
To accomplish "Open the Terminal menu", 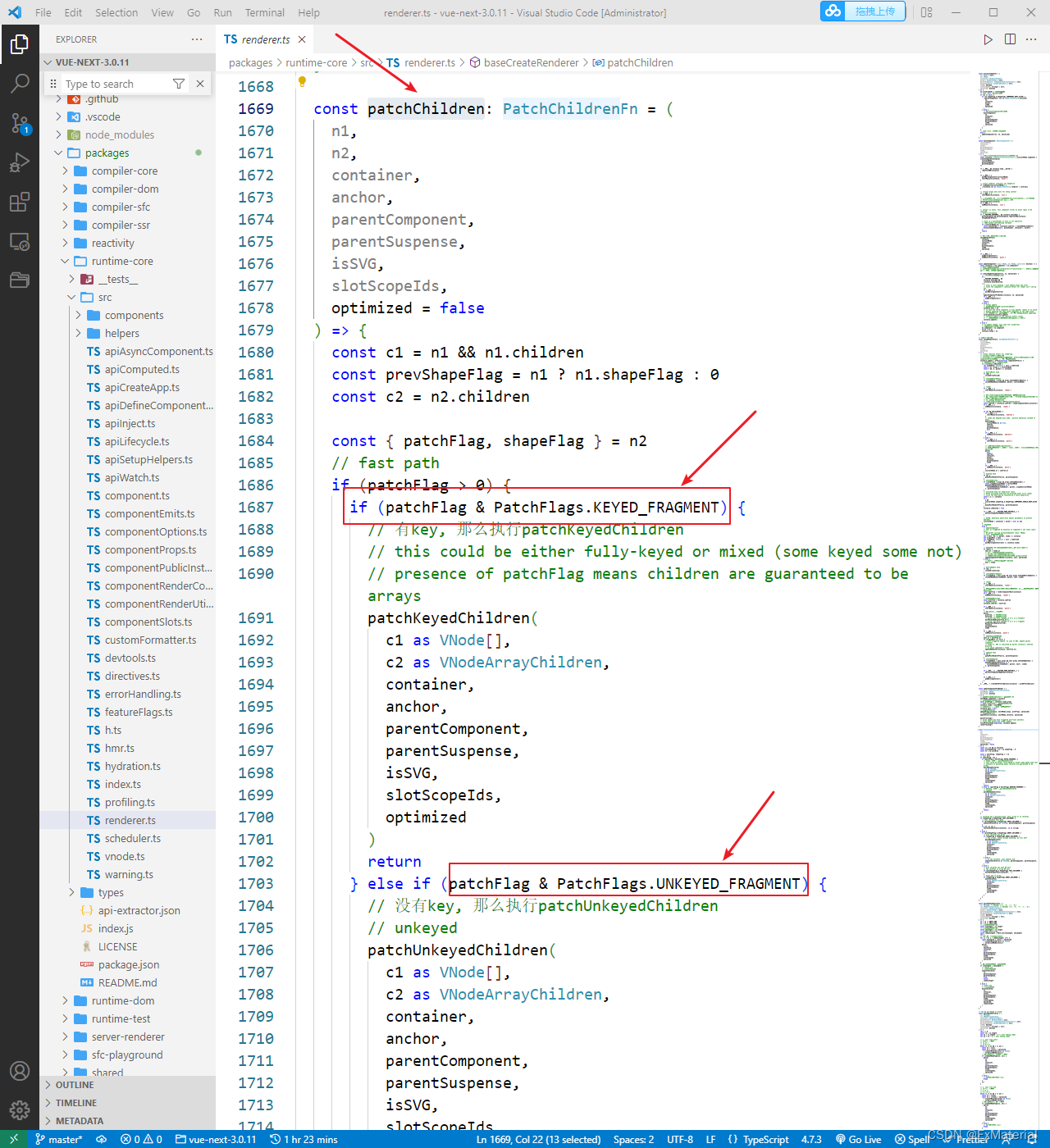I will [x=265, y=12].
